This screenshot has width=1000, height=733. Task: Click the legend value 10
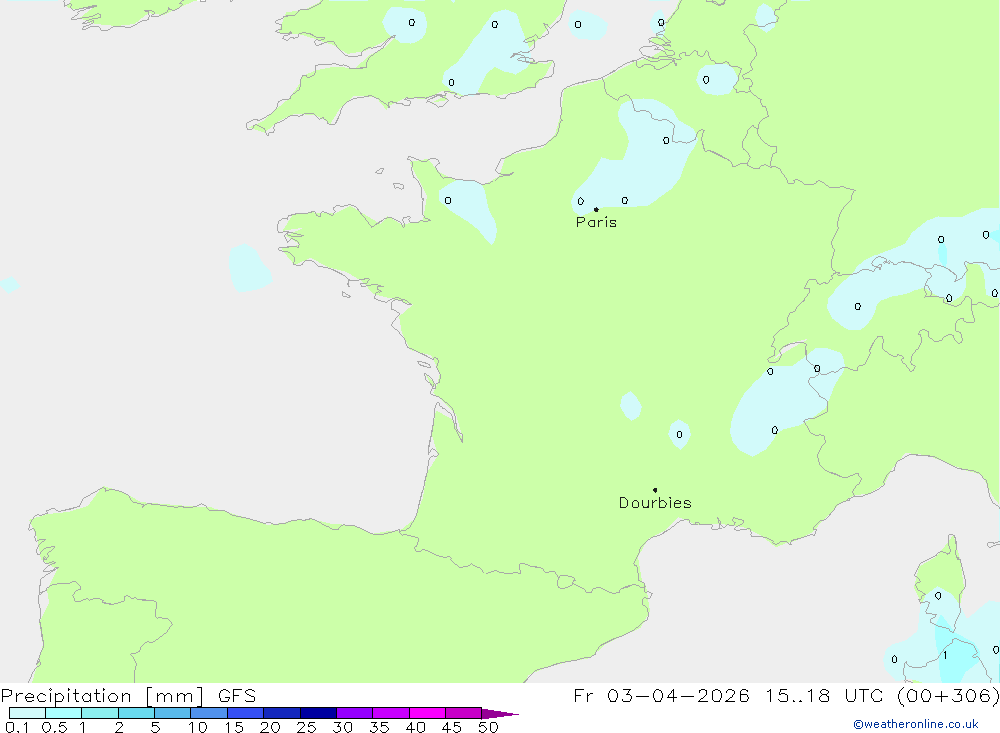click(x=198, y=727)
